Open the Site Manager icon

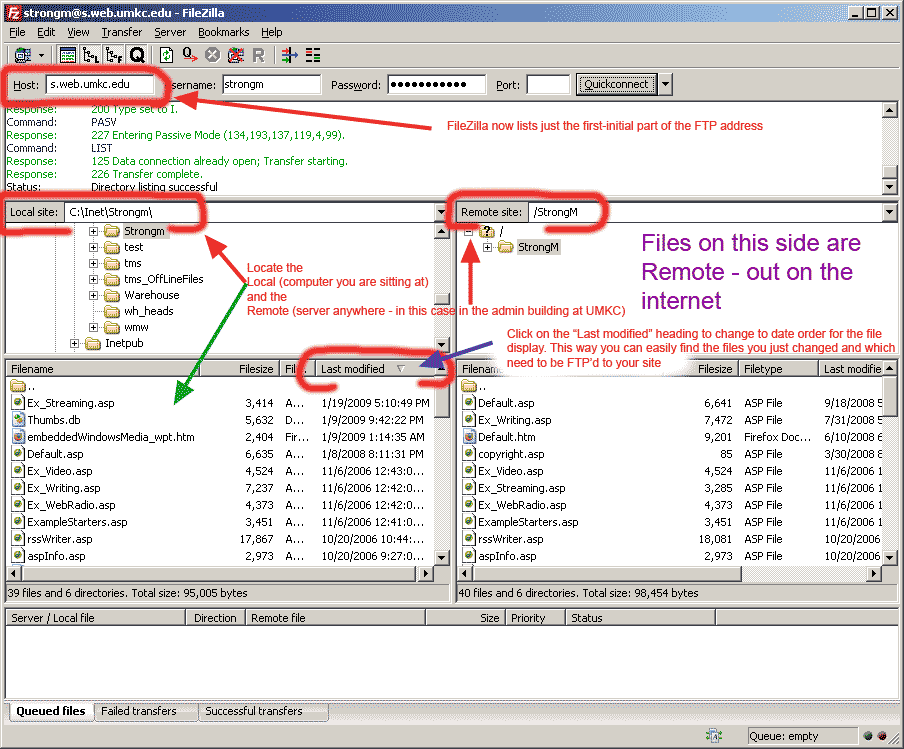(23, 55)
